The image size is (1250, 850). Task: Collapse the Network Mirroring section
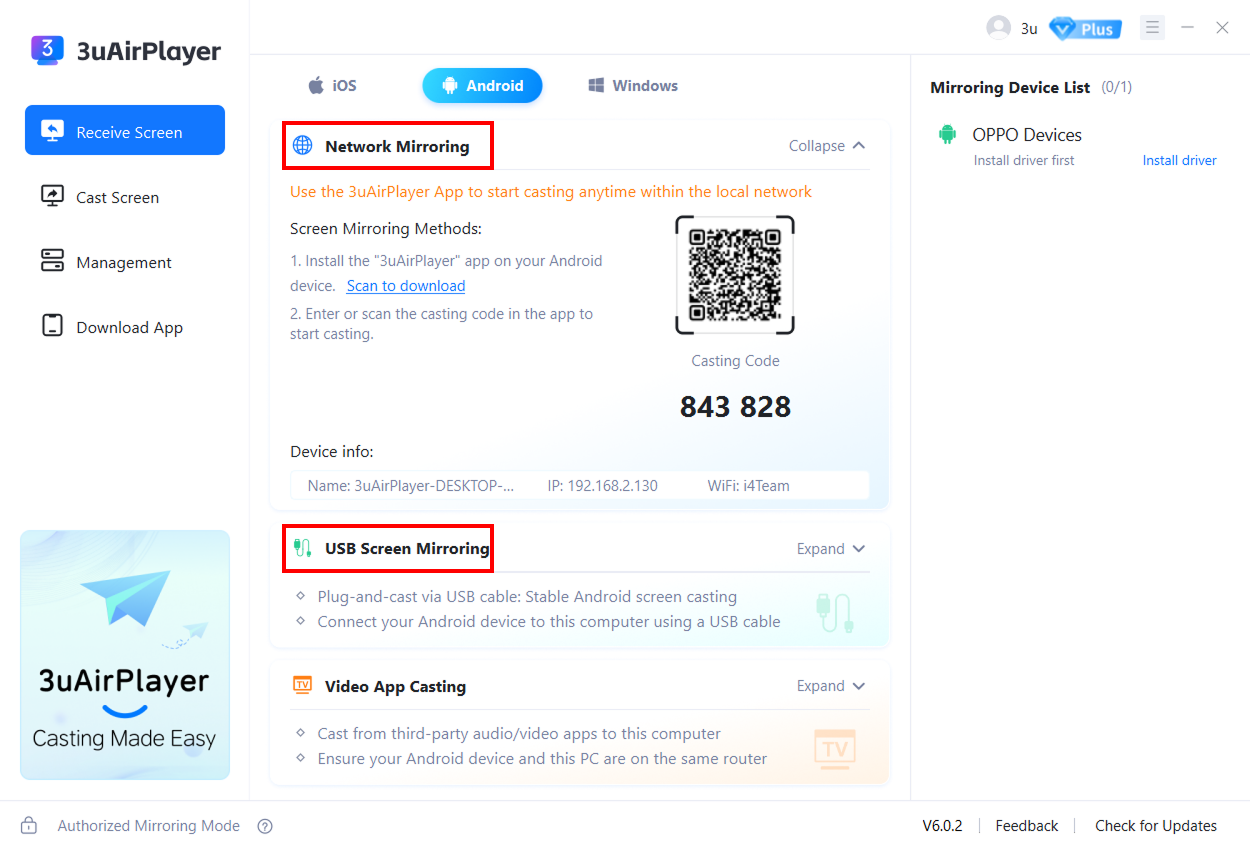827,146
